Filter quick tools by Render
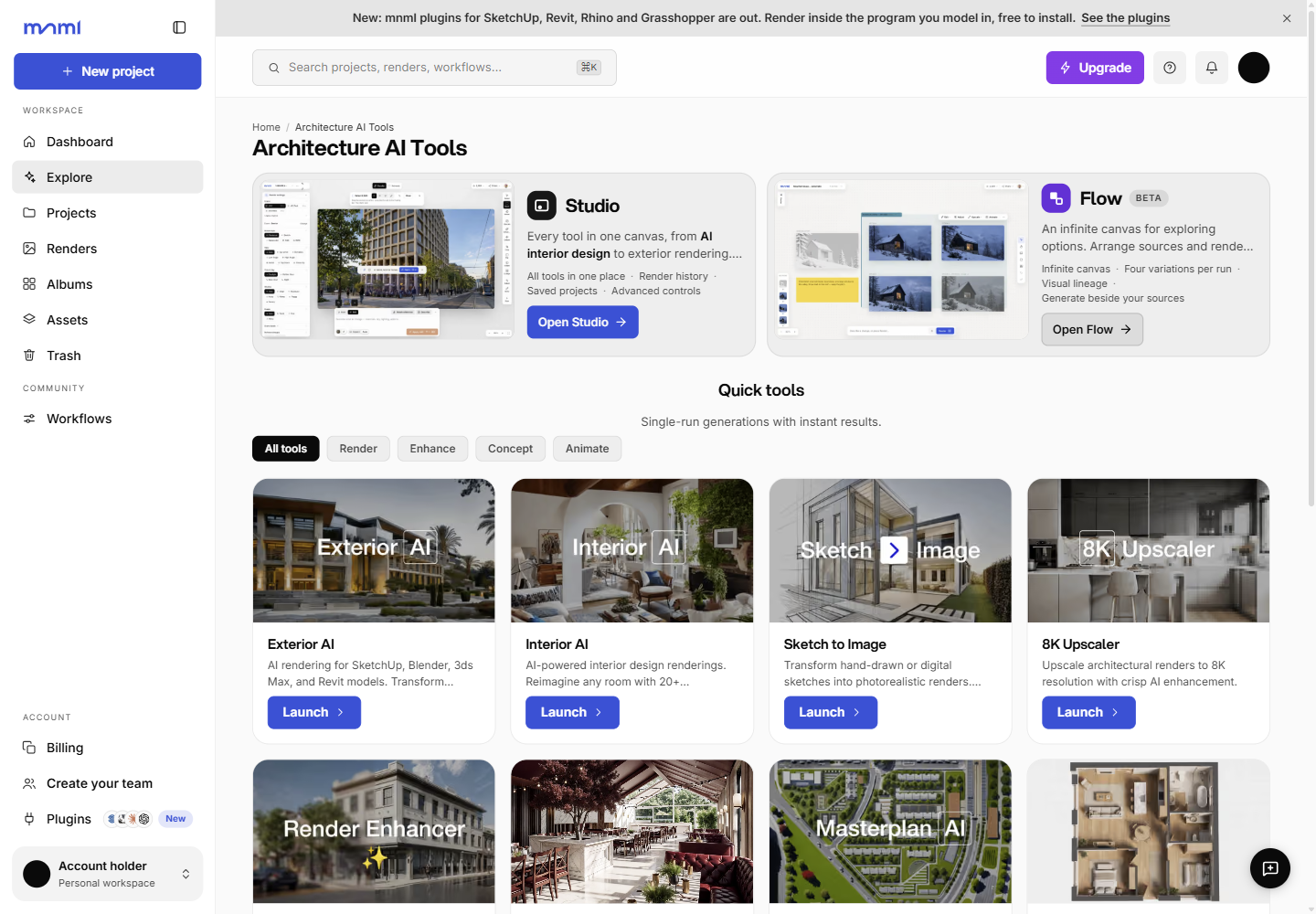This screenshot has width=1316, height=914. coord(358,449)
